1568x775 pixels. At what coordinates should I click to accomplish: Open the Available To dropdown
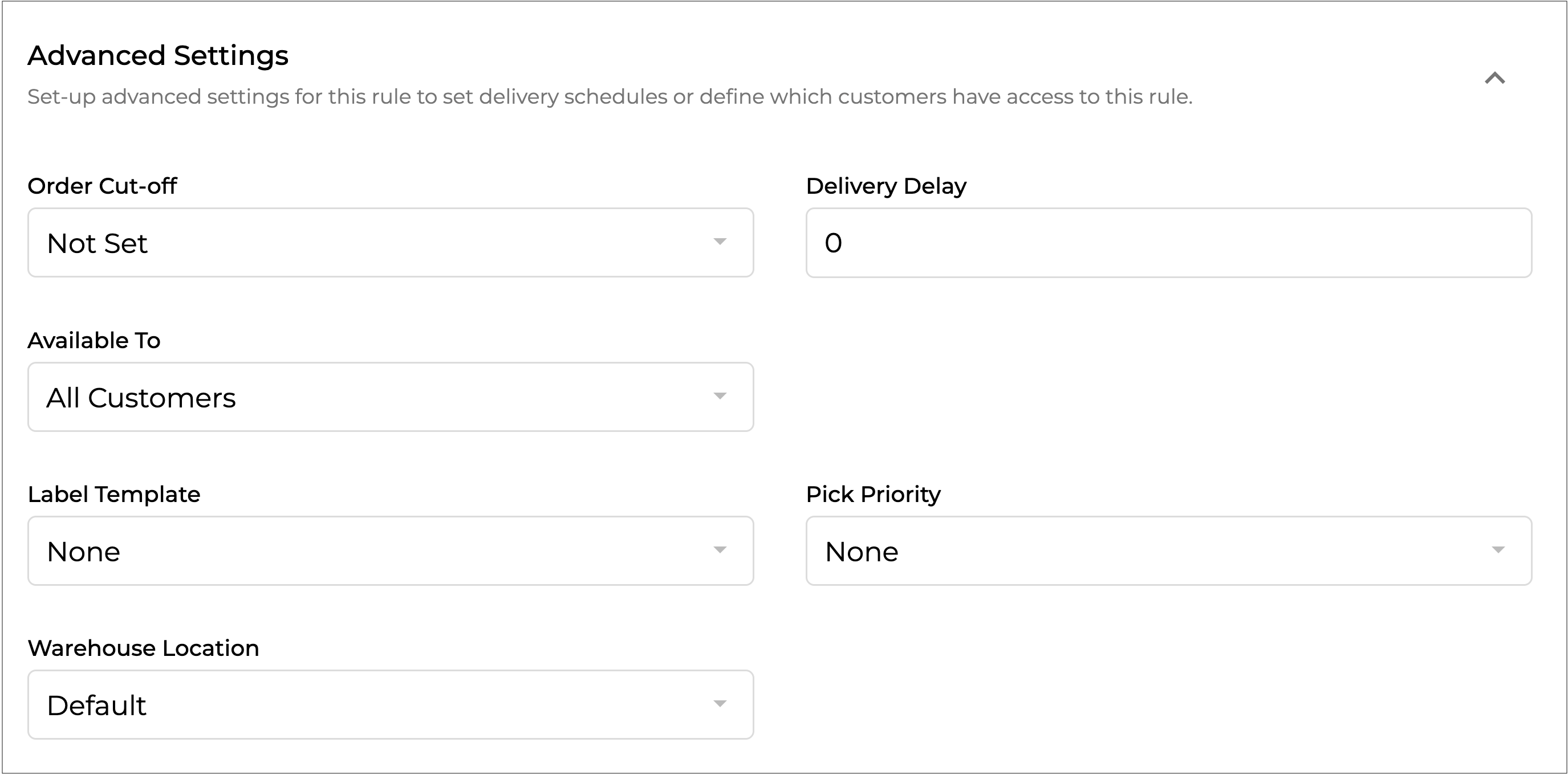pos(389,397)
